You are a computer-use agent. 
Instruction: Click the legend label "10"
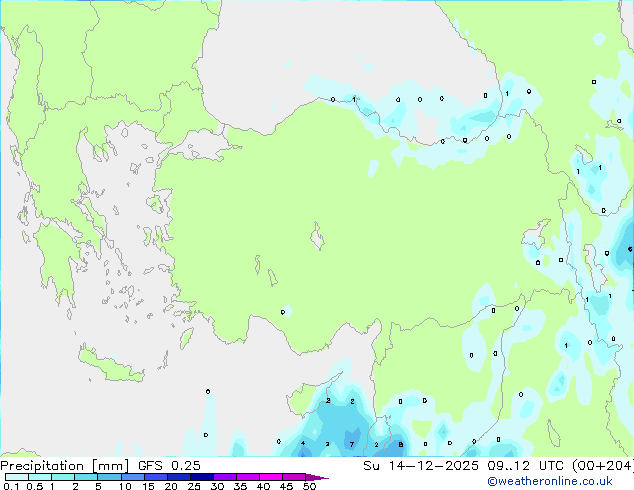click(x=125, y=486)
